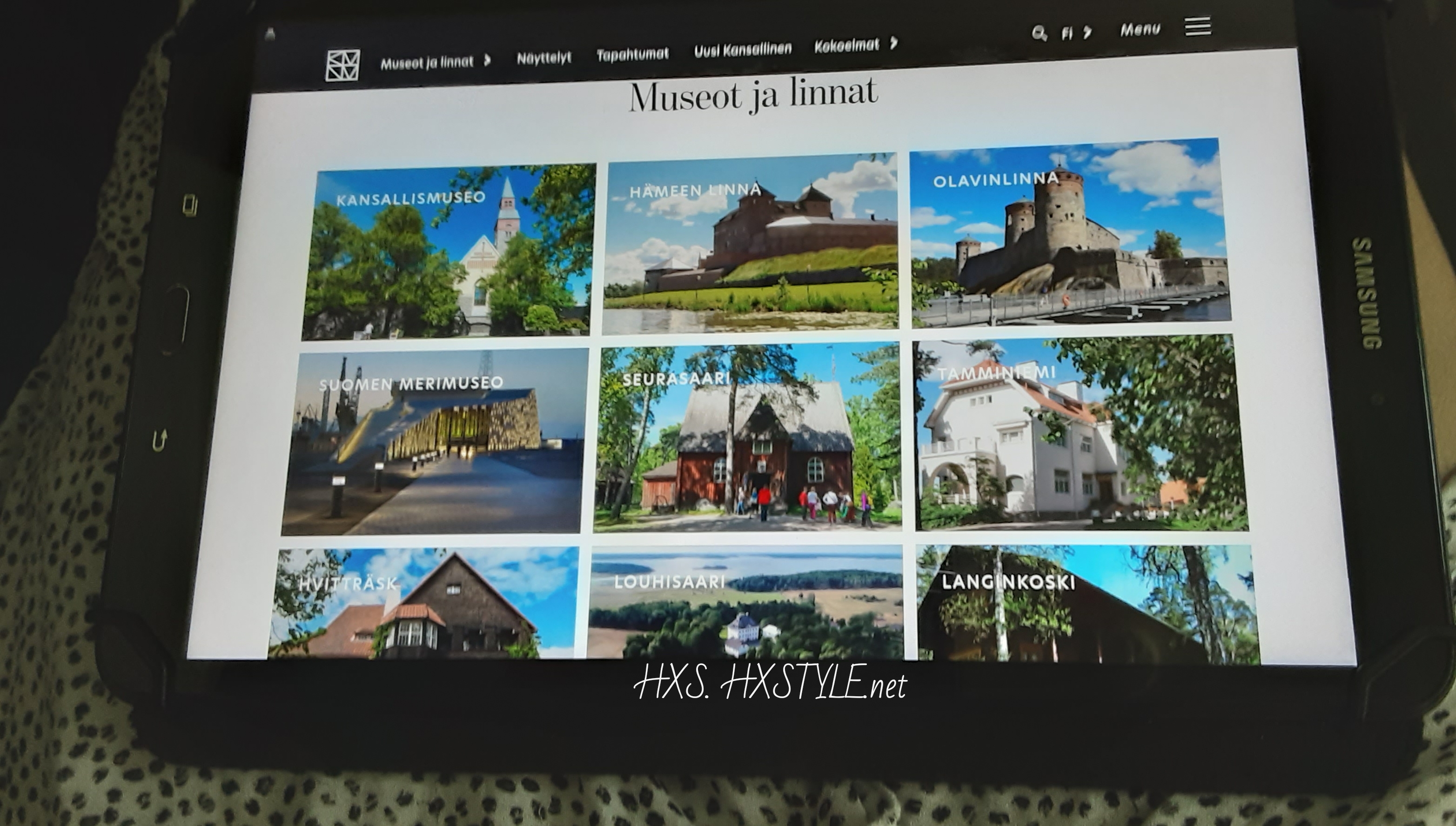Open the Seurasaari museum thumbnail
The image size is (1456, 826).
pos(748,438)
